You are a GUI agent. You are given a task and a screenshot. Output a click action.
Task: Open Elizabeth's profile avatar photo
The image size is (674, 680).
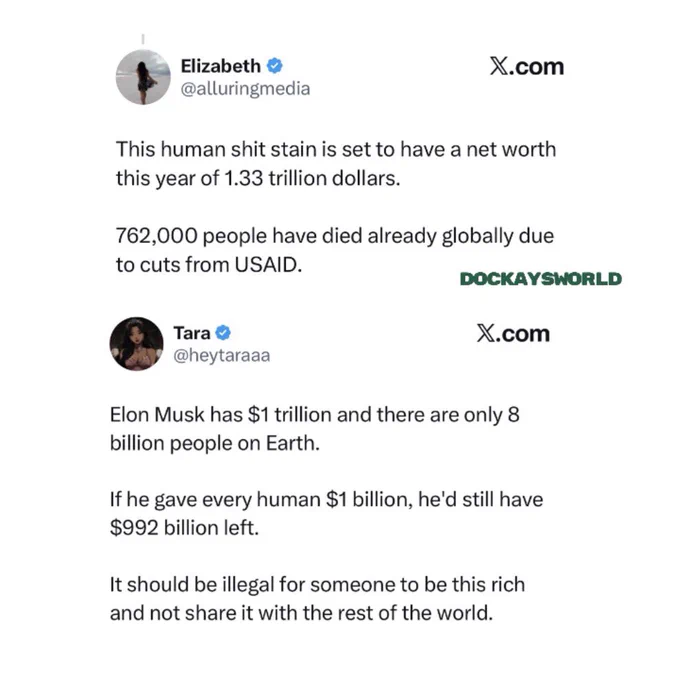coord(143,77)
